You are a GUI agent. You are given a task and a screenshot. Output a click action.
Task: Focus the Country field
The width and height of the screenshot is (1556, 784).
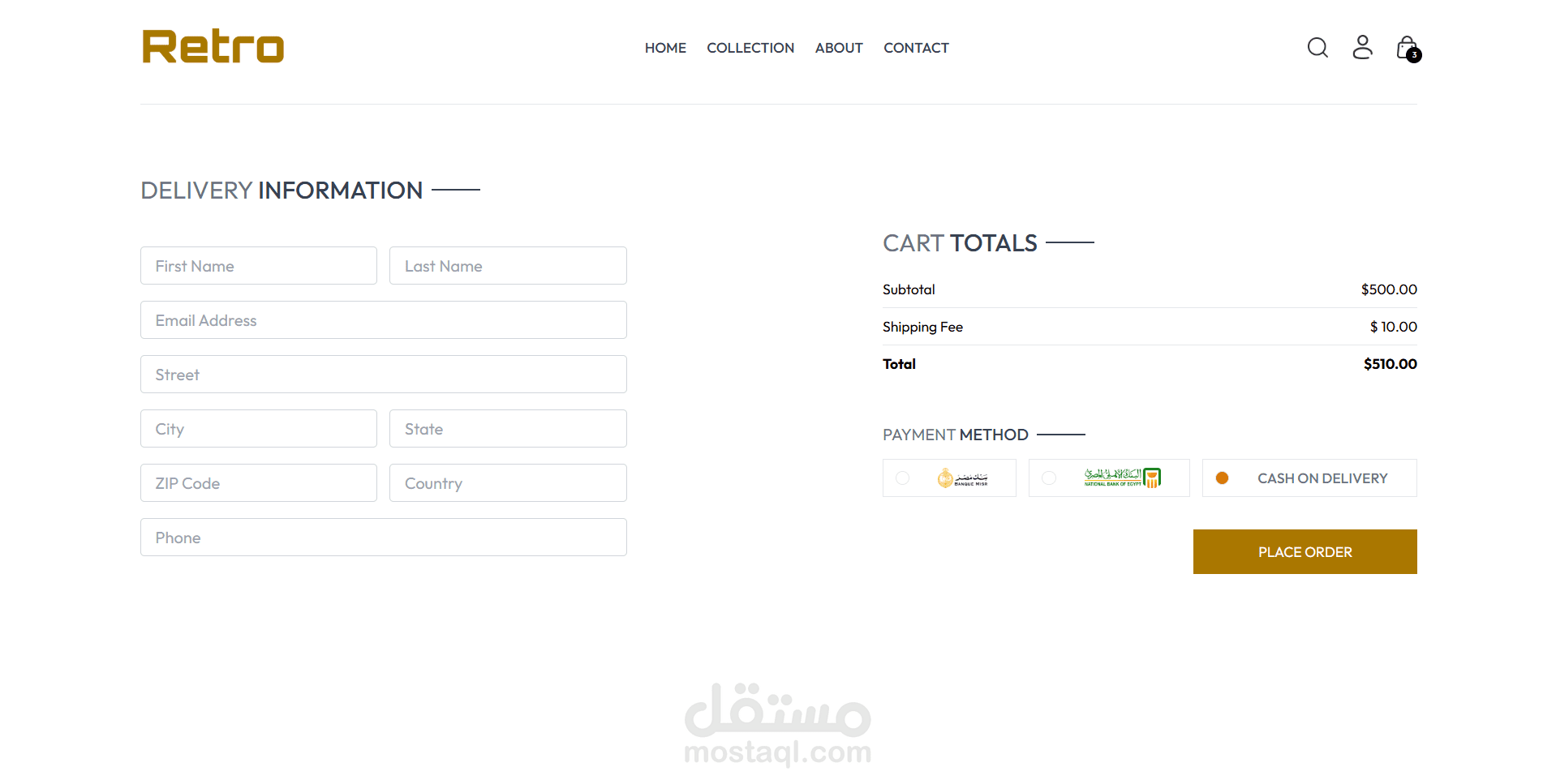pyautogui.click(x=508, y=483)
